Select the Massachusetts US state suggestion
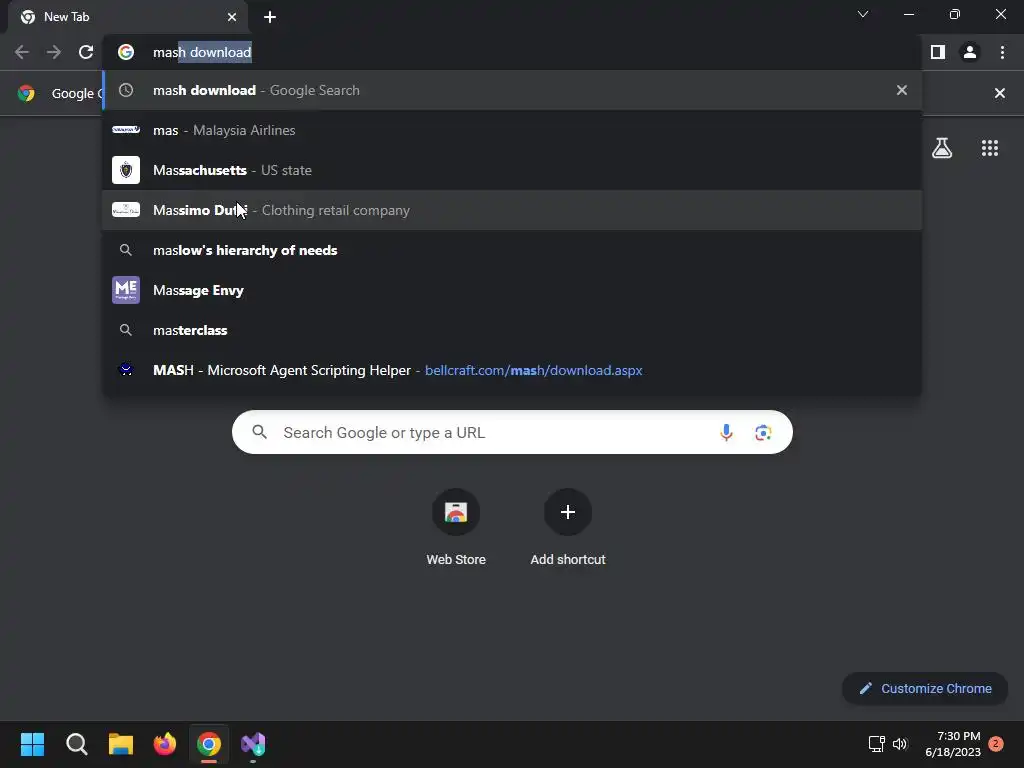The image size is (1024, 768). (512, 170)
